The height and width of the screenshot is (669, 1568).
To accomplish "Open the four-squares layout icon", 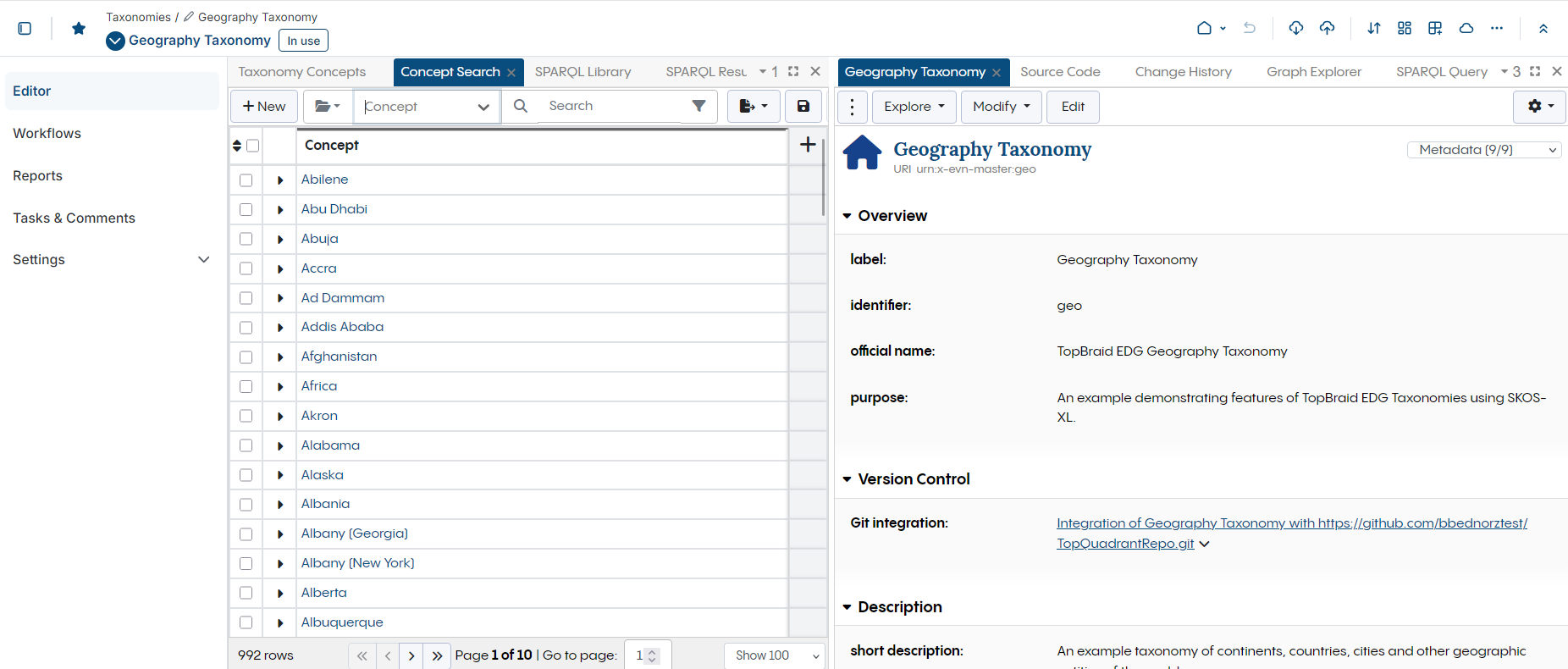I will tap(1405, 28).
